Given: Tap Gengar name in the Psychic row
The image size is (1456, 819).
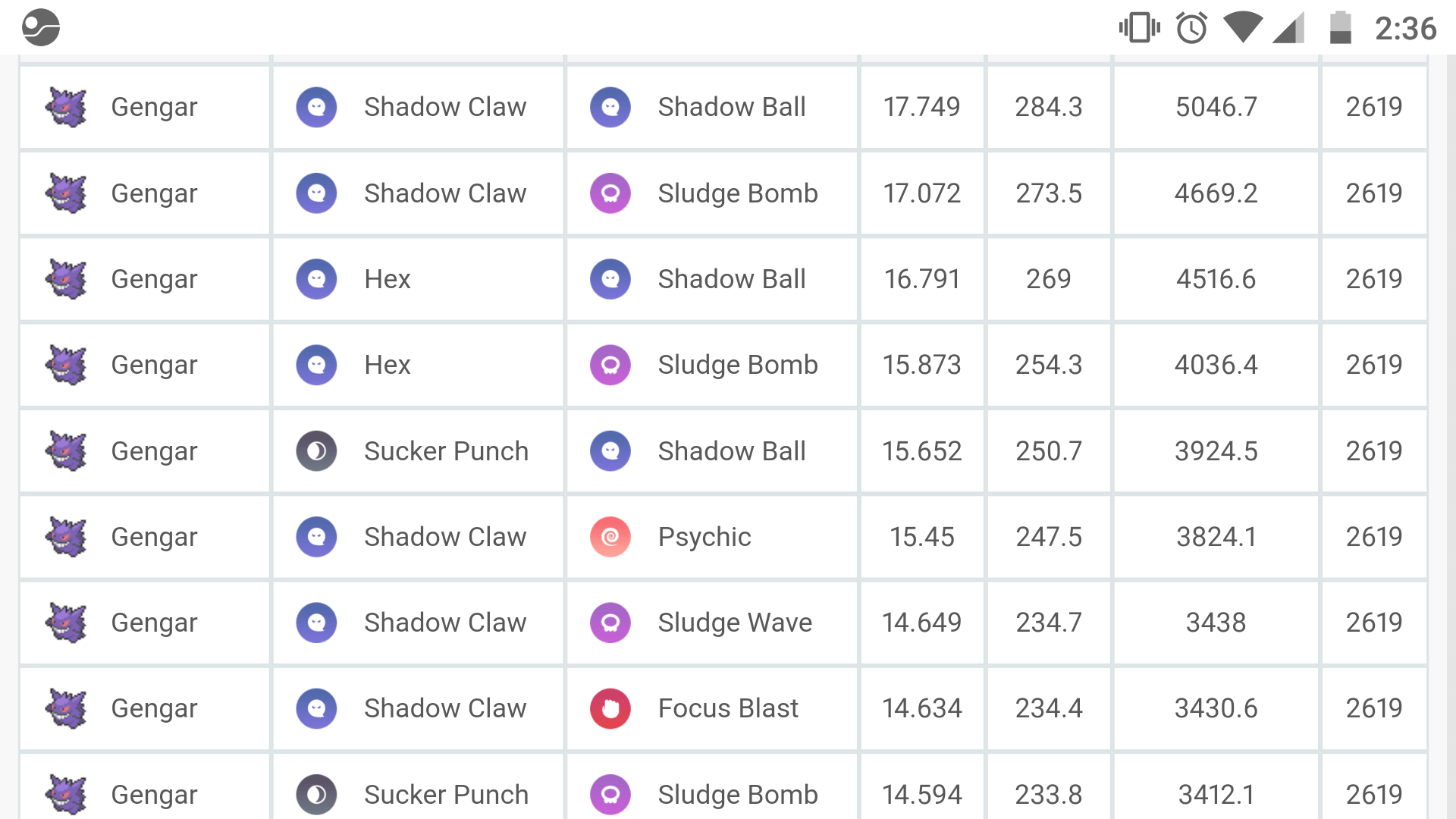Looking at the screenshot, I should click(154, 537).
